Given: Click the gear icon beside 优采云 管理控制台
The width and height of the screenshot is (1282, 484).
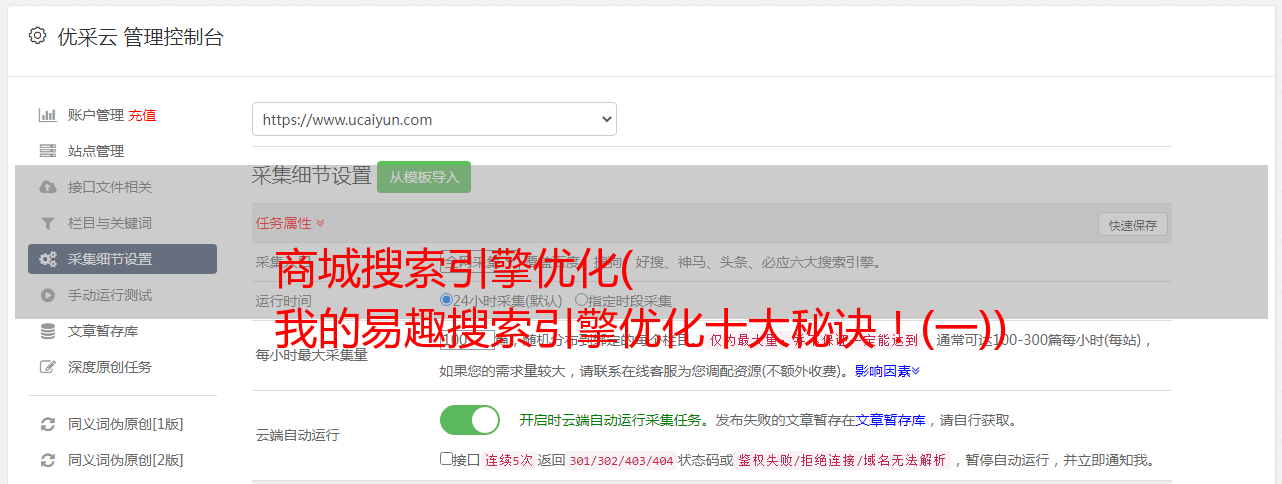Looking at the screenshot, I should coord(37,36).
